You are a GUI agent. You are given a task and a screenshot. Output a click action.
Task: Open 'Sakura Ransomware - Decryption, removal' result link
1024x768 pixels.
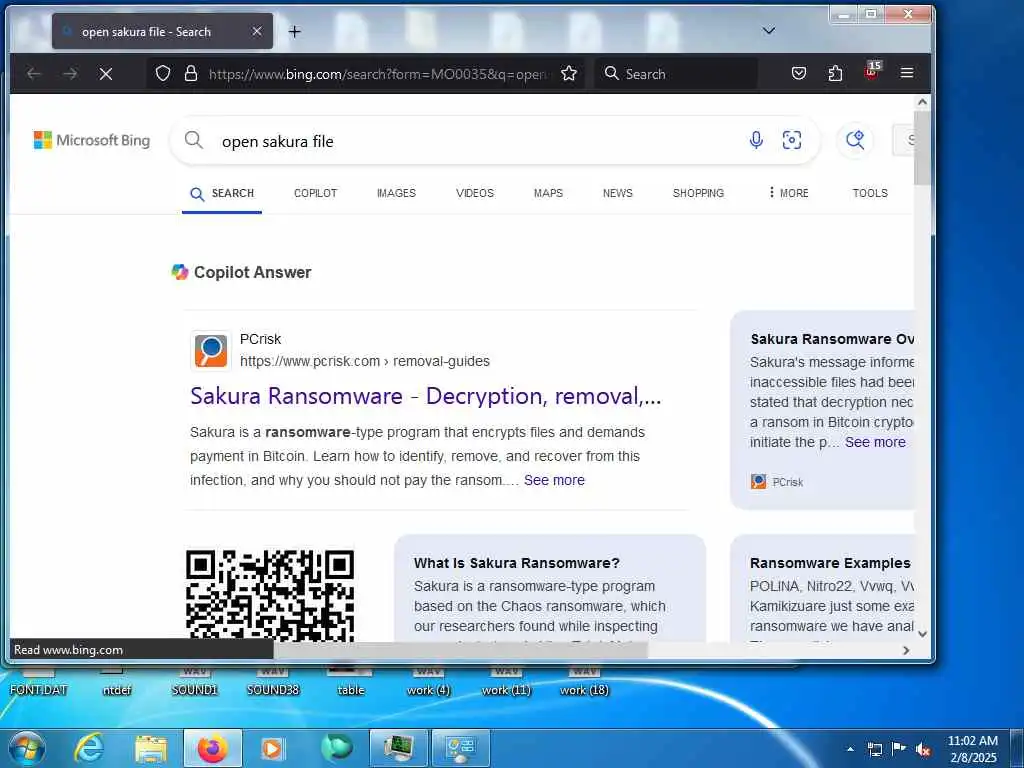[x=426, y=396]
